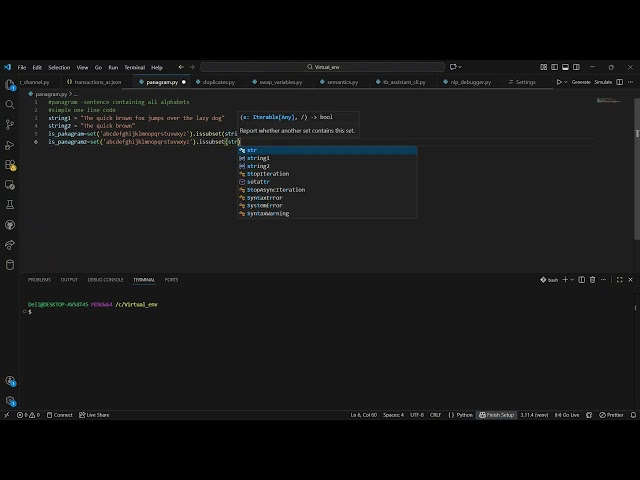Screen dimensions: 640x480
Task: Select the Python language mode indicator
Action: point(464,415)
